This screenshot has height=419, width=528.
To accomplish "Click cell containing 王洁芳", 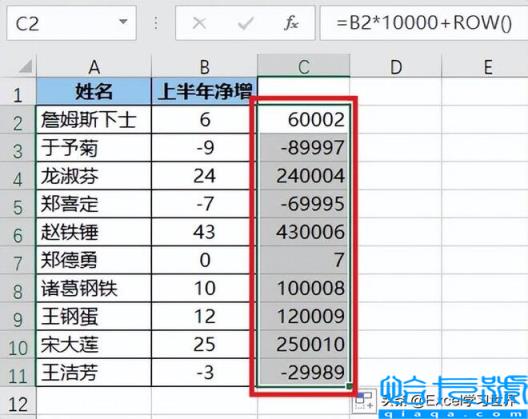I will pos(94,373).
